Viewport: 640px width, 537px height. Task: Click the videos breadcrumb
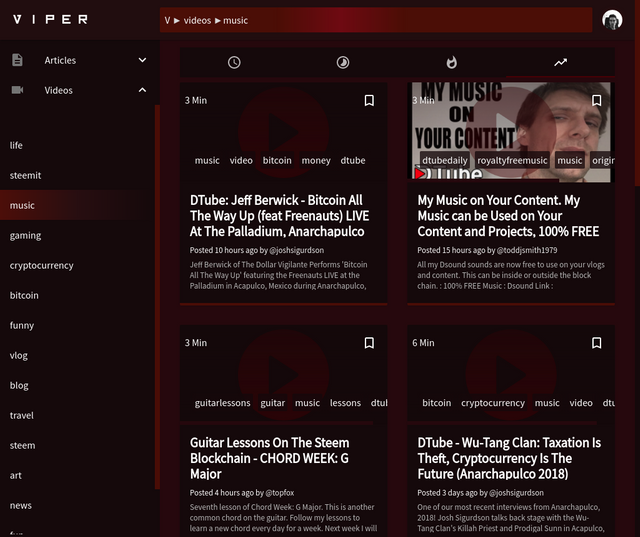(x=197, y=20)
